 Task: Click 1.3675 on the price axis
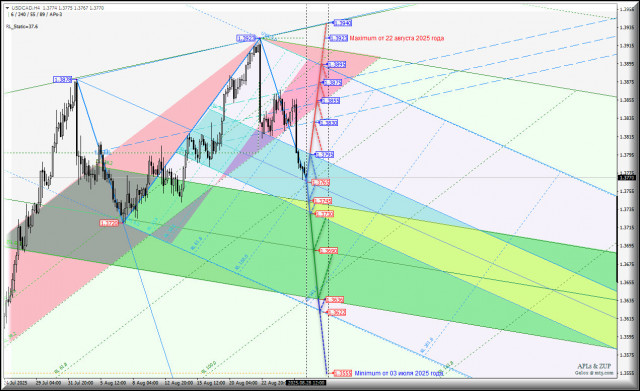click(x=627, y=264)
